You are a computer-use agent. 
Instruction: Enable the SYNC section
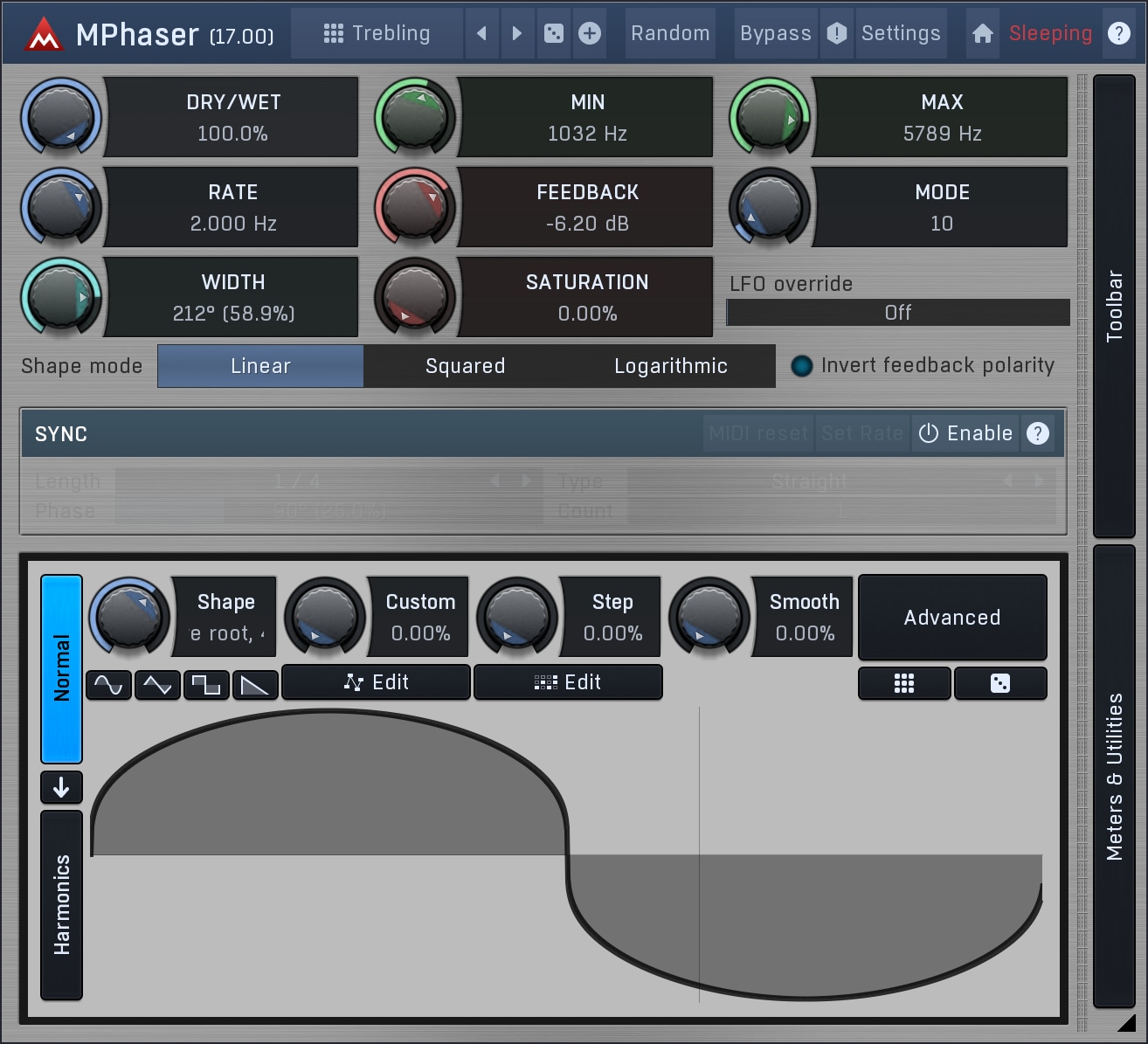point(966,433)
